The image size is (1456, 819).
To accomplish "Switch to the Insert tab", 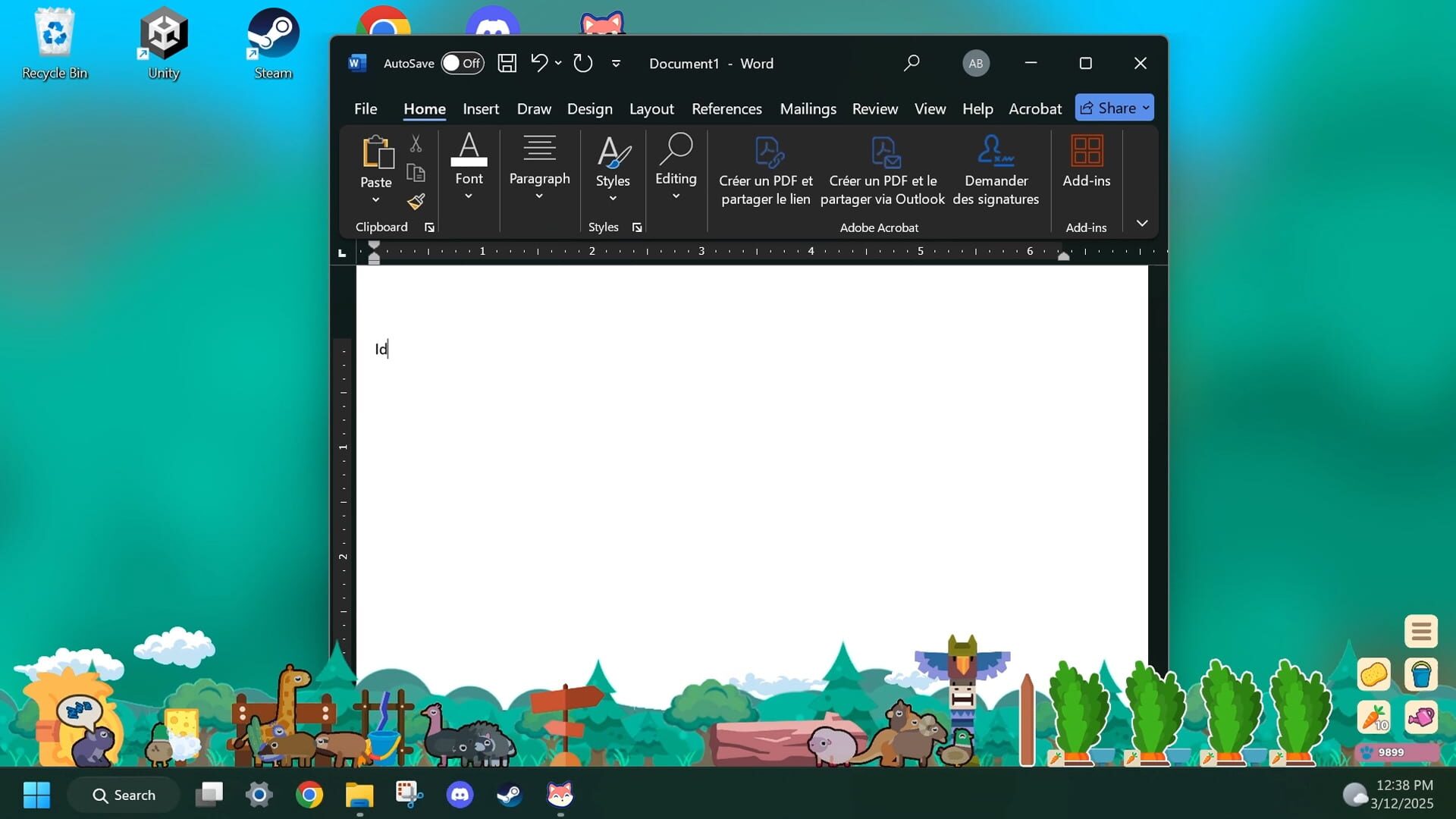I will click(481, 108).
